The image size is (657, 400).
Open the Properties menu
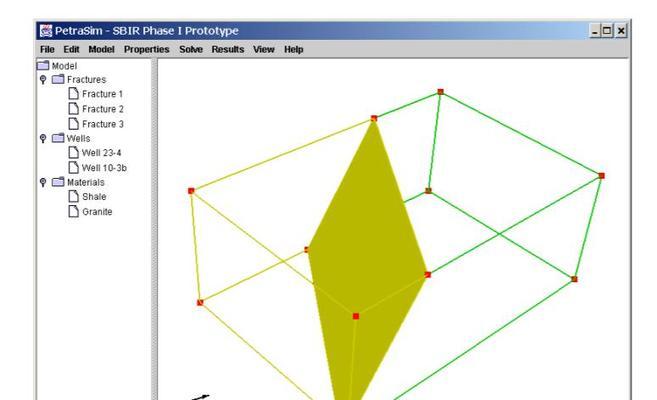(147, 49)
